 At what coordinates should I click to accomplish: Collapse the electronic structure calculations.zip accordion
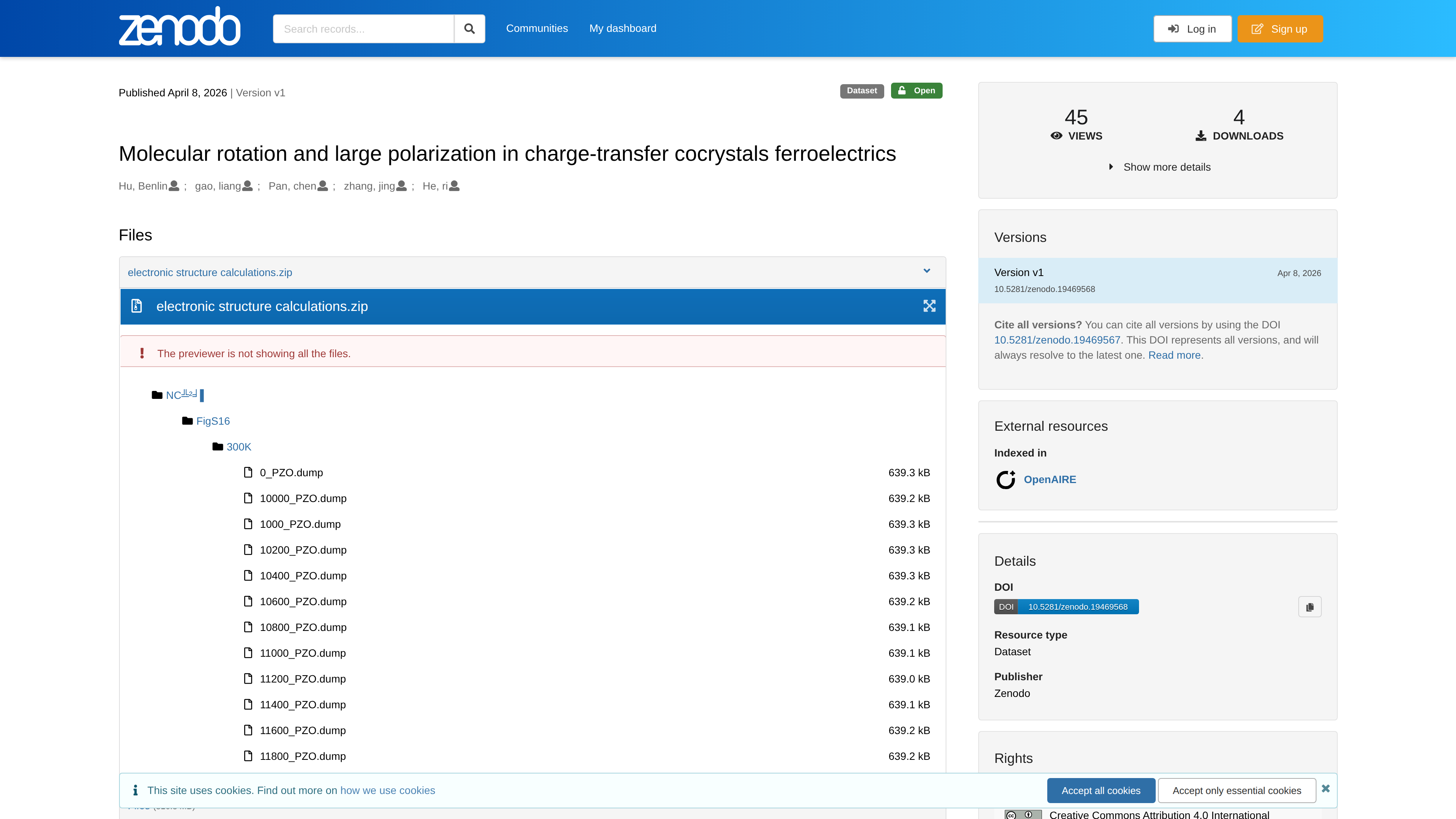pyautogui.click(x=926, y=271)
